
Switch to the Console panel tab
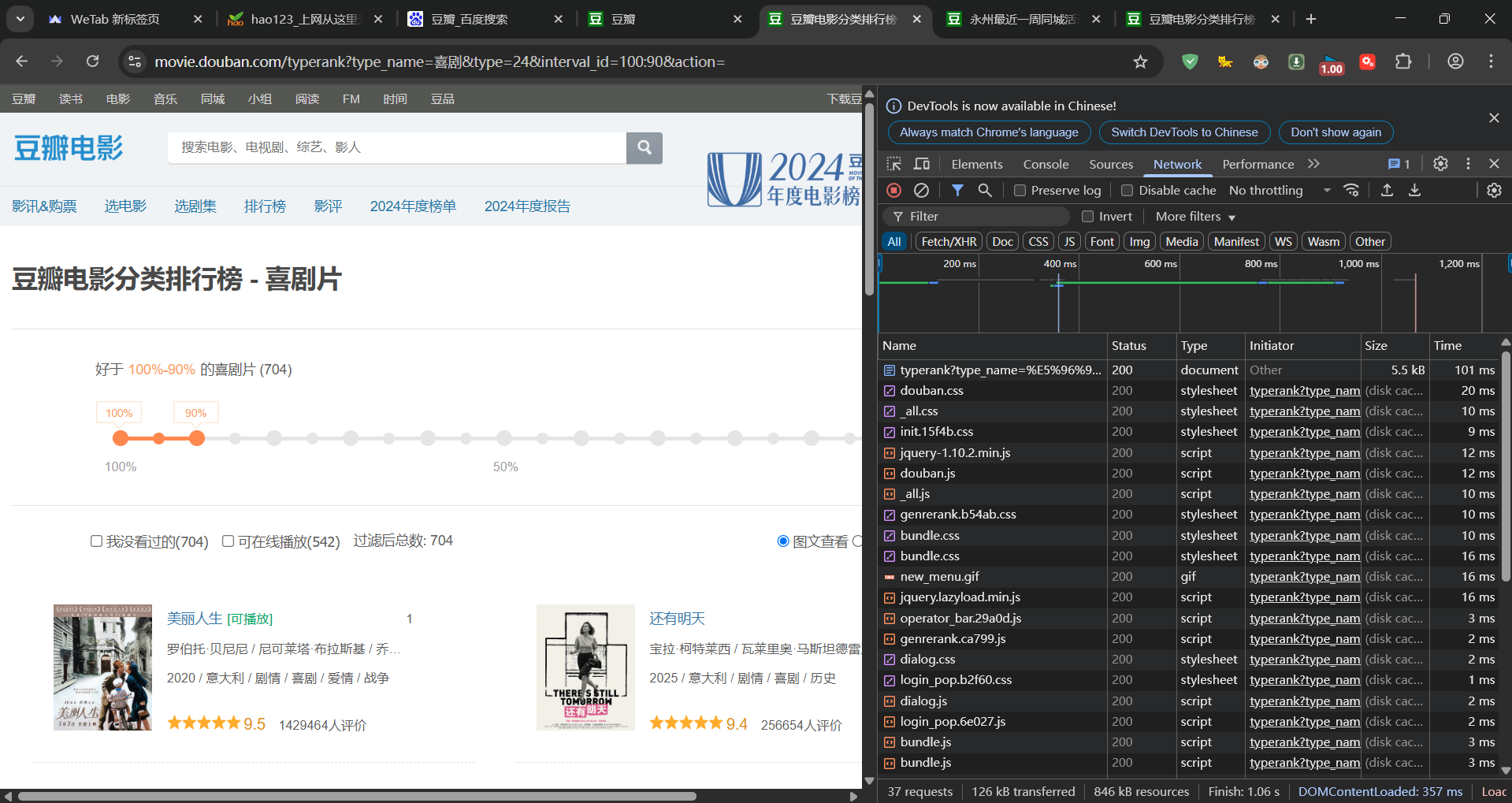pos(1046,164)
